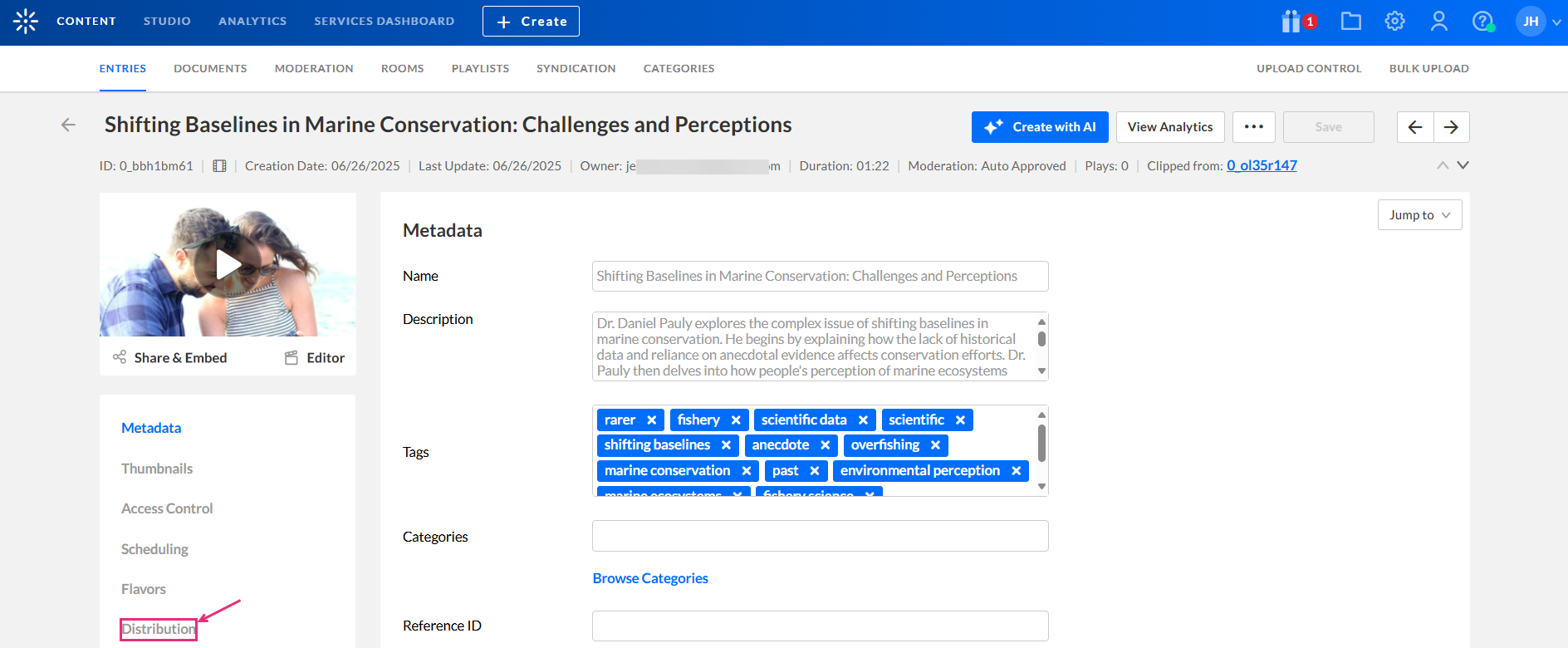Open the folder icon in top bar
This screenshot has width=1568, height=648.
(x=1351, y=22)
